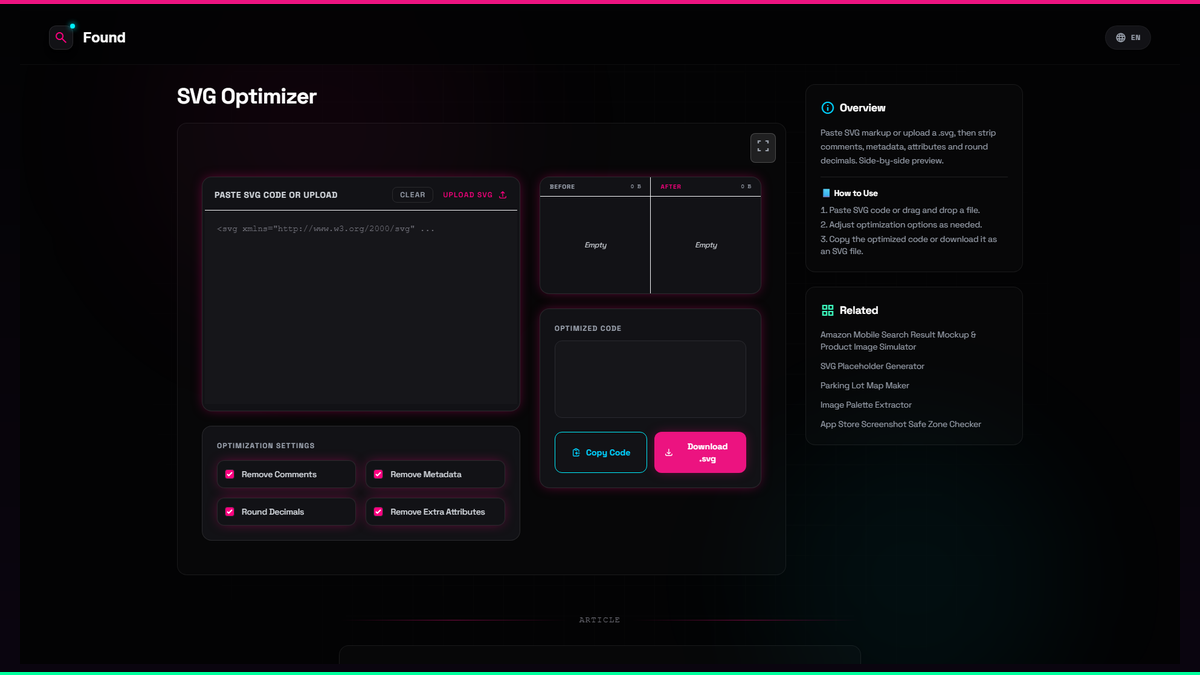Click the How to Use book icon
The image size is (1200, 675).
(x=826, y=193)
